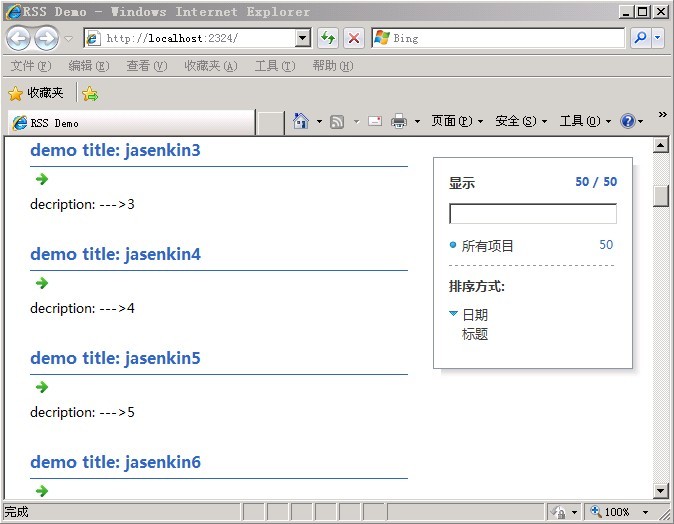Click the 完成 status bar text
The height and width of the screenshot is (524, 674).
pyautogui.click(x=16, y=512)
